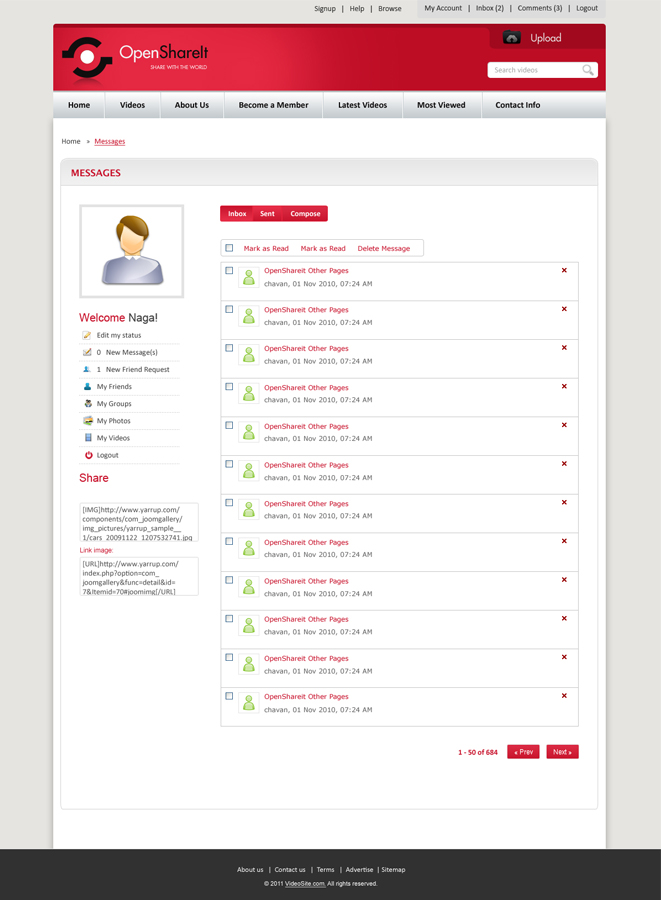Click the New Message(s) envelope icon
Viewport: 661px width, 900px height.
tap(87, 352)
